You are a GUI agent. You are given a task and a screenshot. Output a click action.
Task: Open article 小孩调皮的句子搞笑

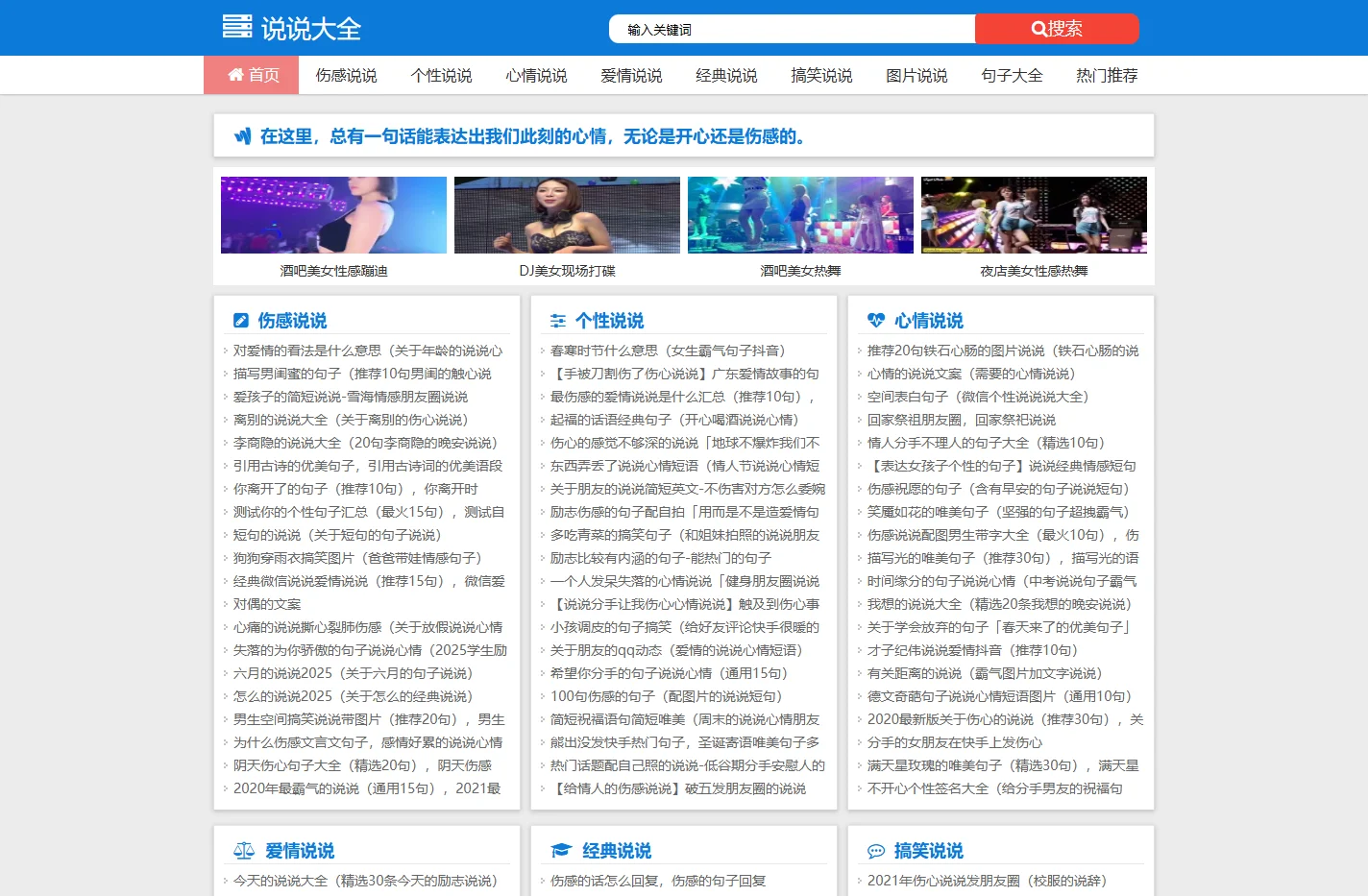[x=685, y=627]
